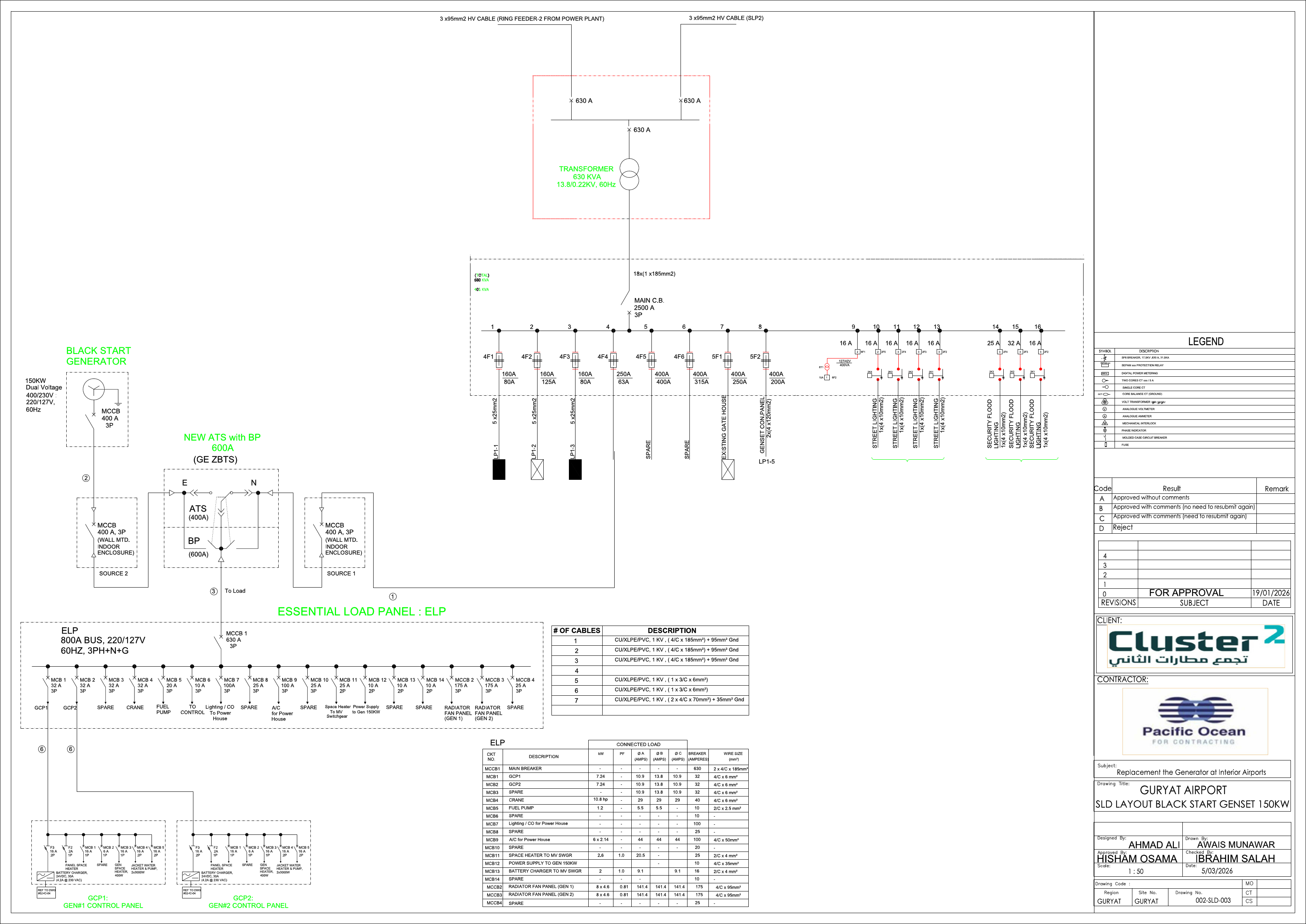Click the GURYAT AIRPORT drawing title
This screenshot has height=924, width=1306.
pyautogui.click(x=1183, y=790)
